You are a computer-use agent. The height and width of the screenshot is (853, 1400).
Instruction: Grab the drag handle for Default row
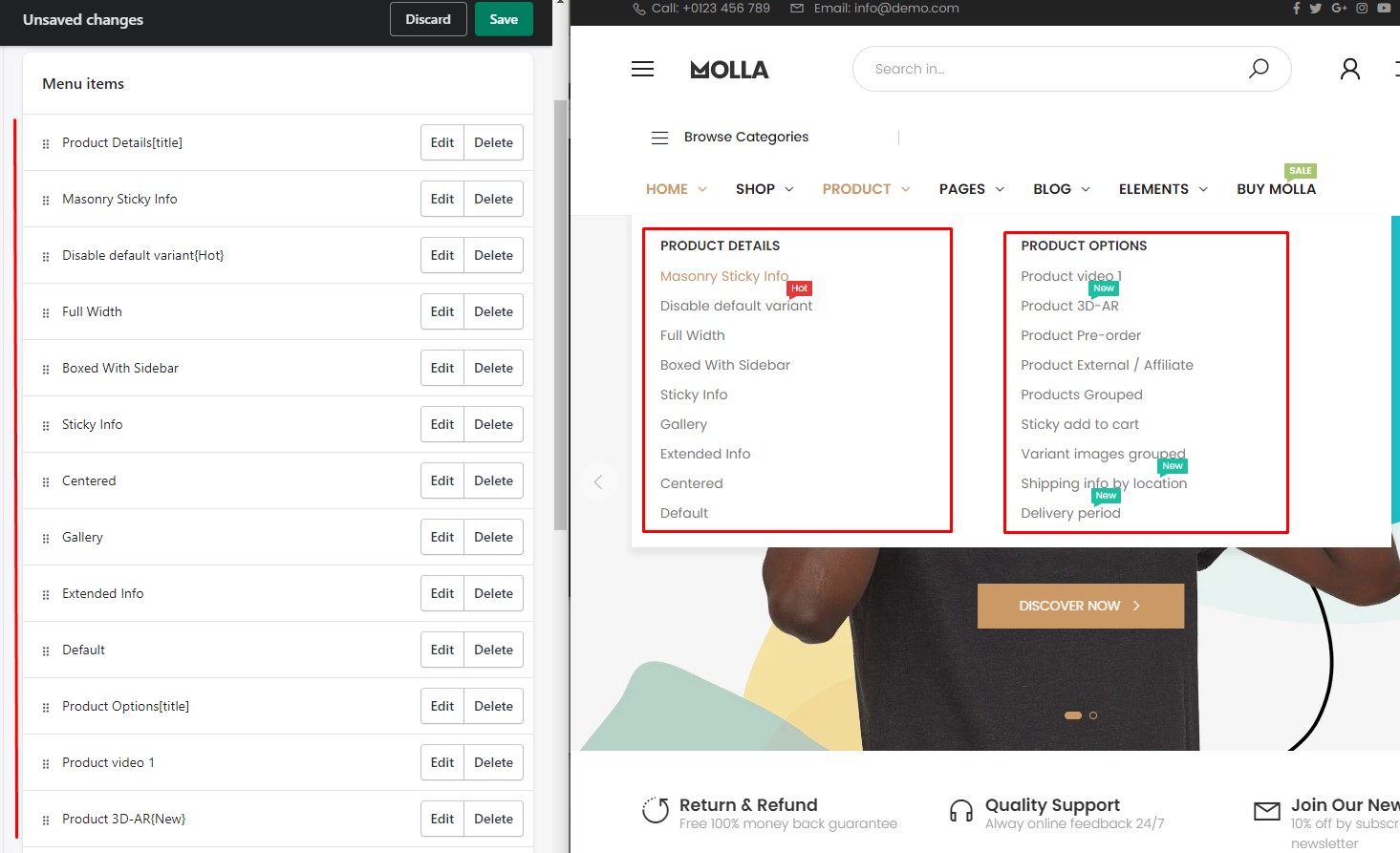point(46,650)
